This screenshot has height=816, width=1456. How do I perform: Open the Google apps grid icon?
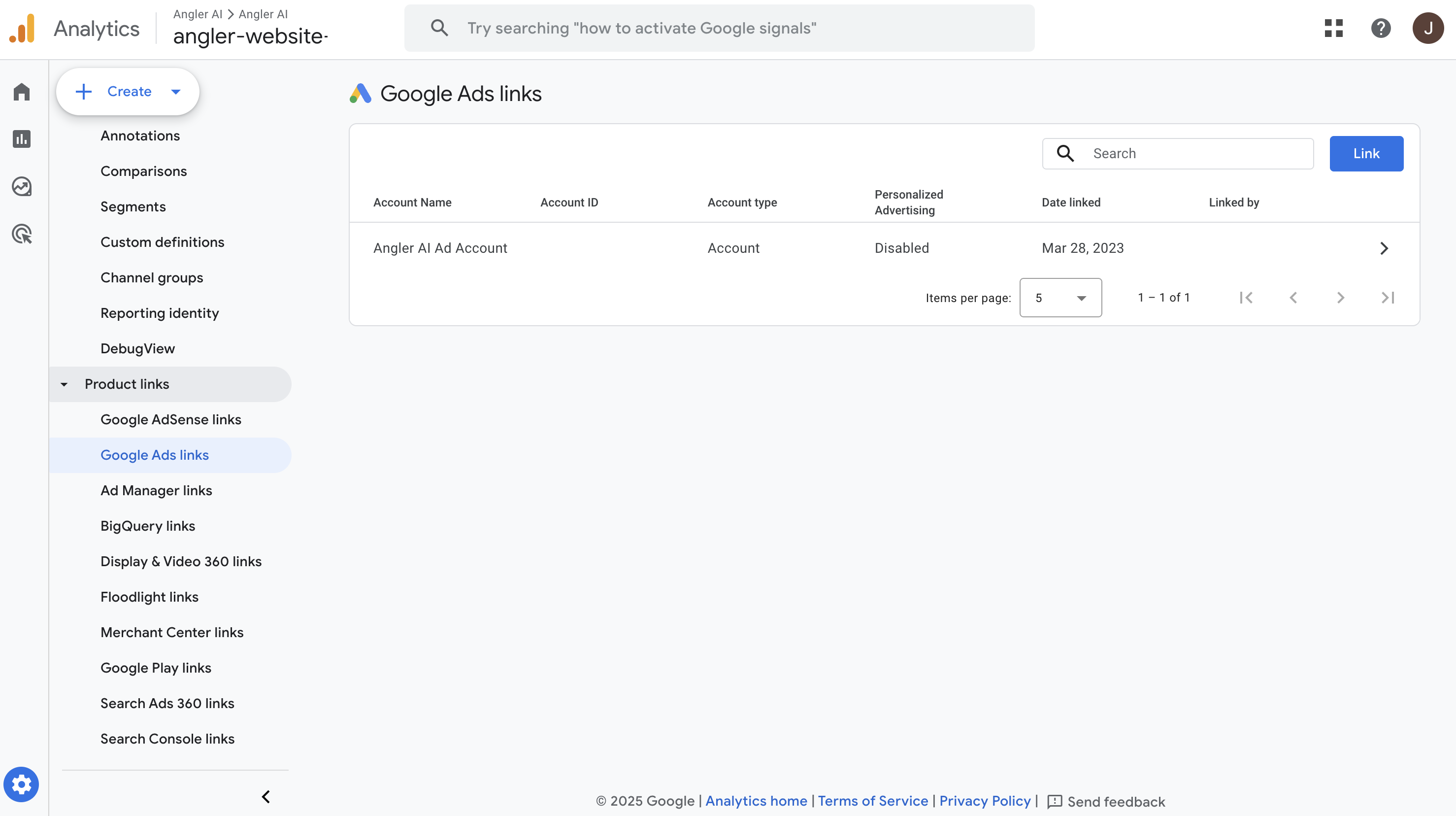pyautogui.click(x=1333, y=28)
